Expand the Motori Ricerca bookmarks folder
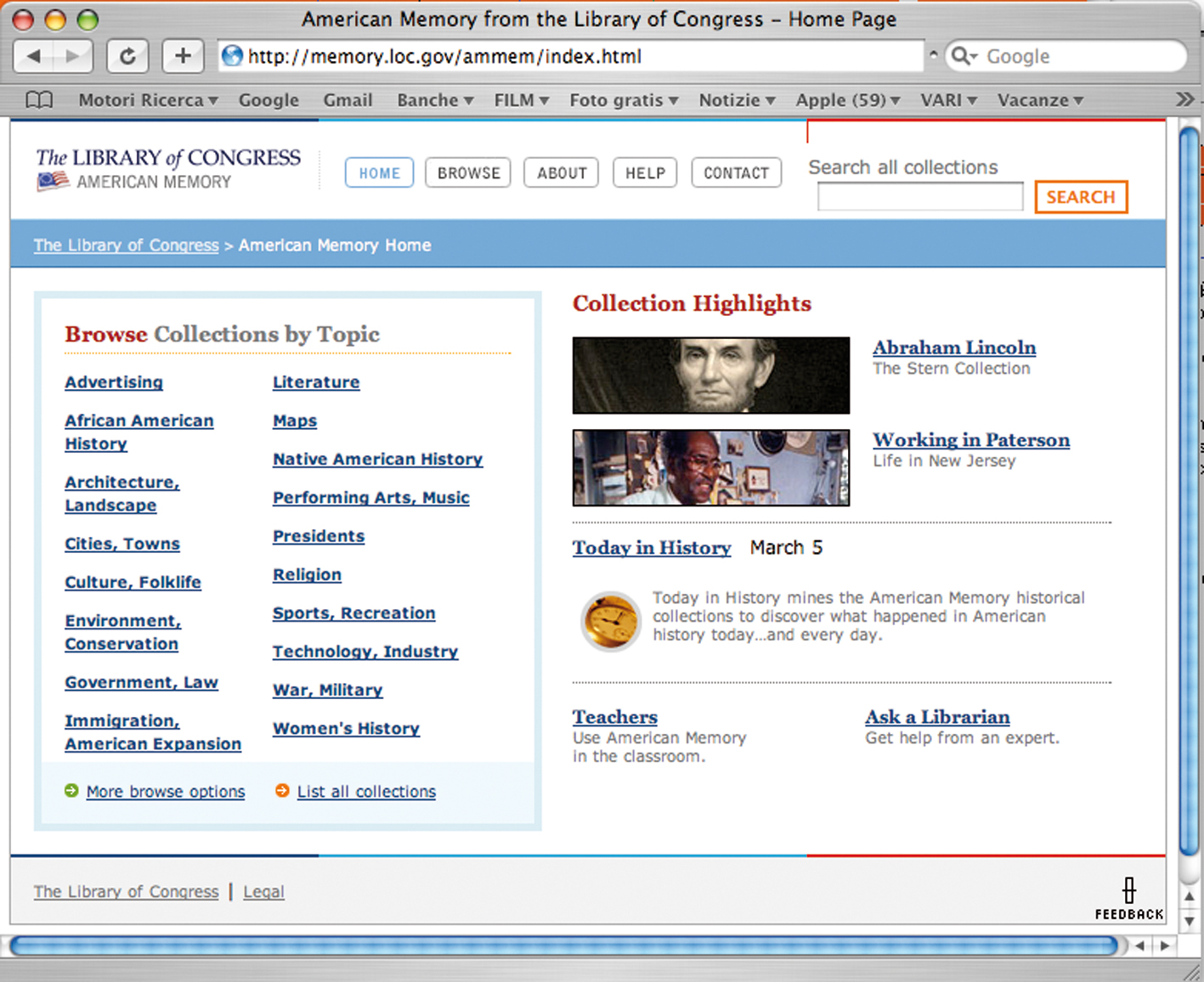This screenshot has height=982, width=1204. 148,100
